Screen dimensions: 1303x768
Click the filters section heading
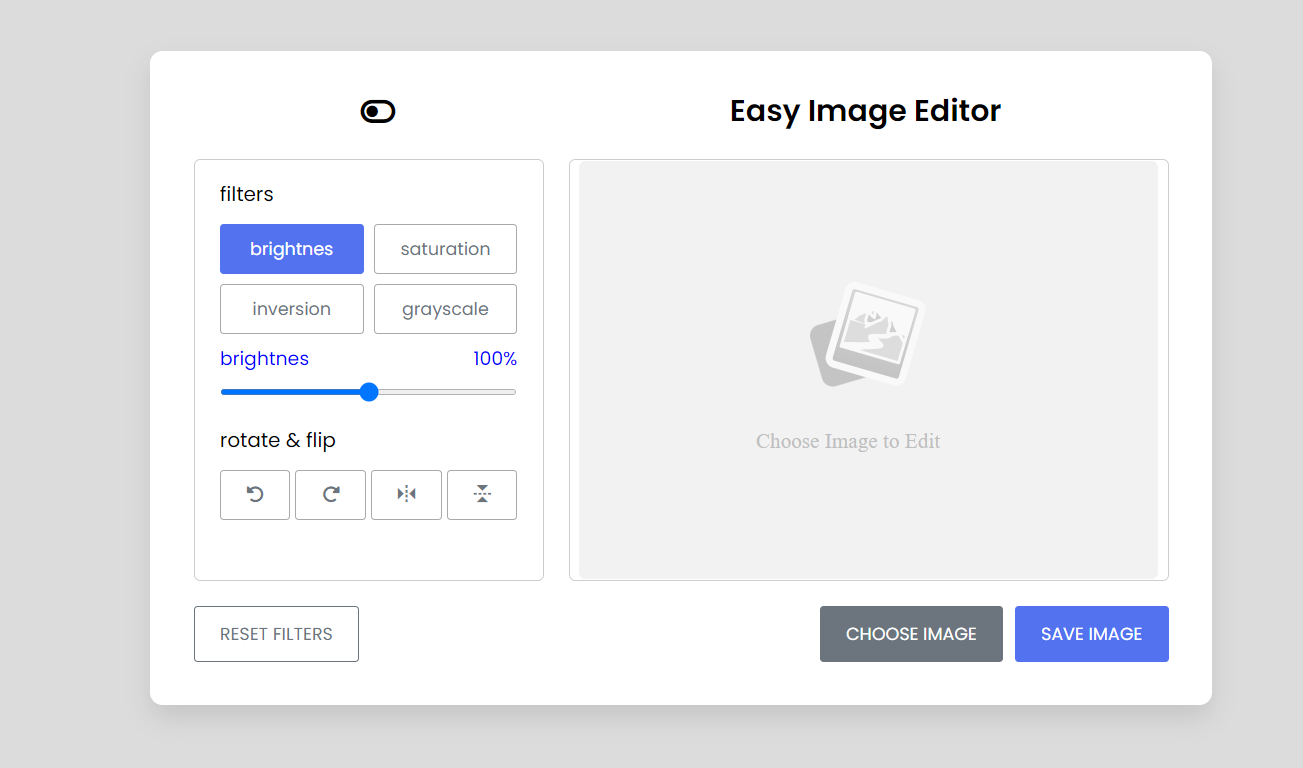(x=246, y=193)
